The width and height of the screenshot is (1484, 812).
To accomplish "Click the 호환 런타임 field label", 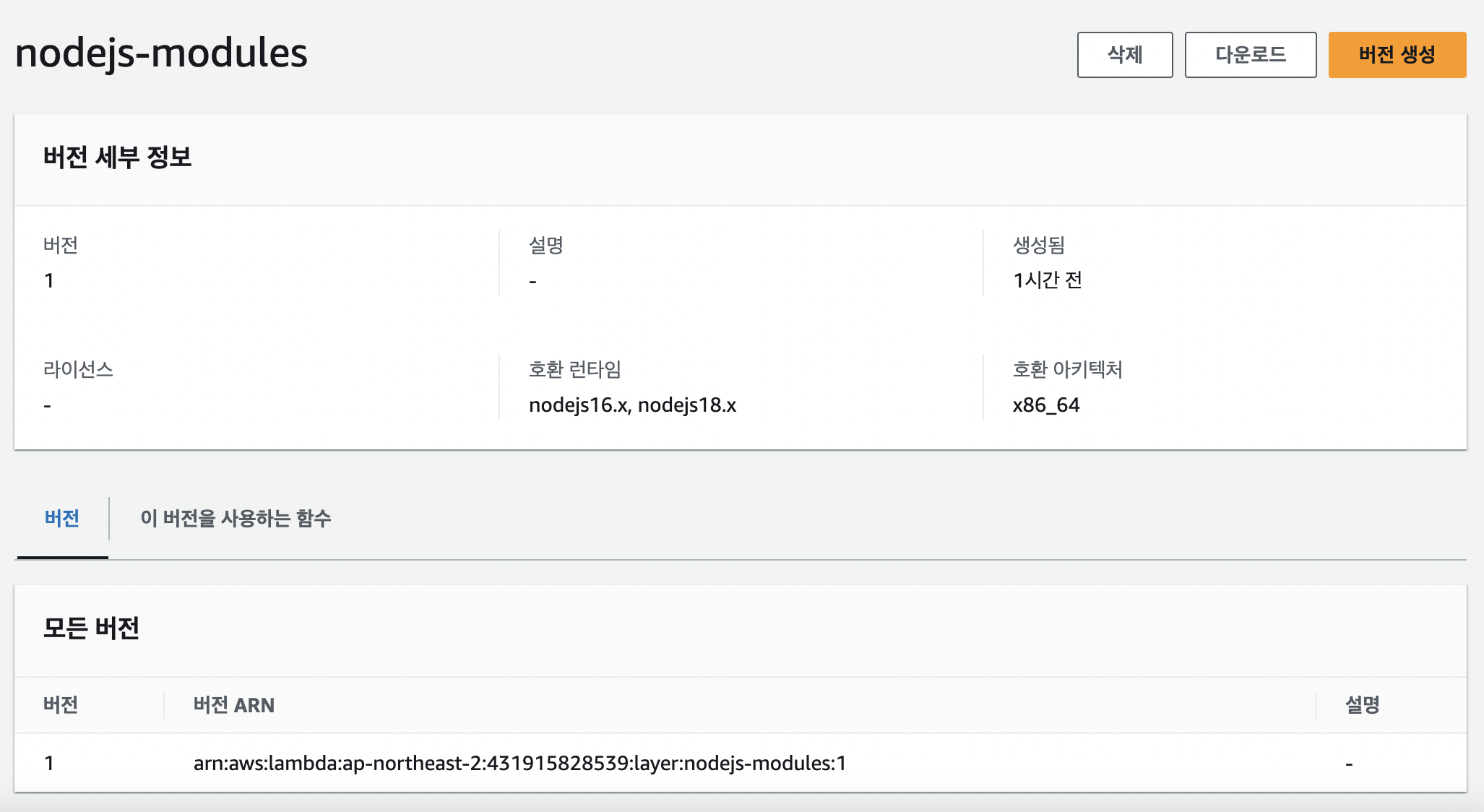I will [574, 369].
